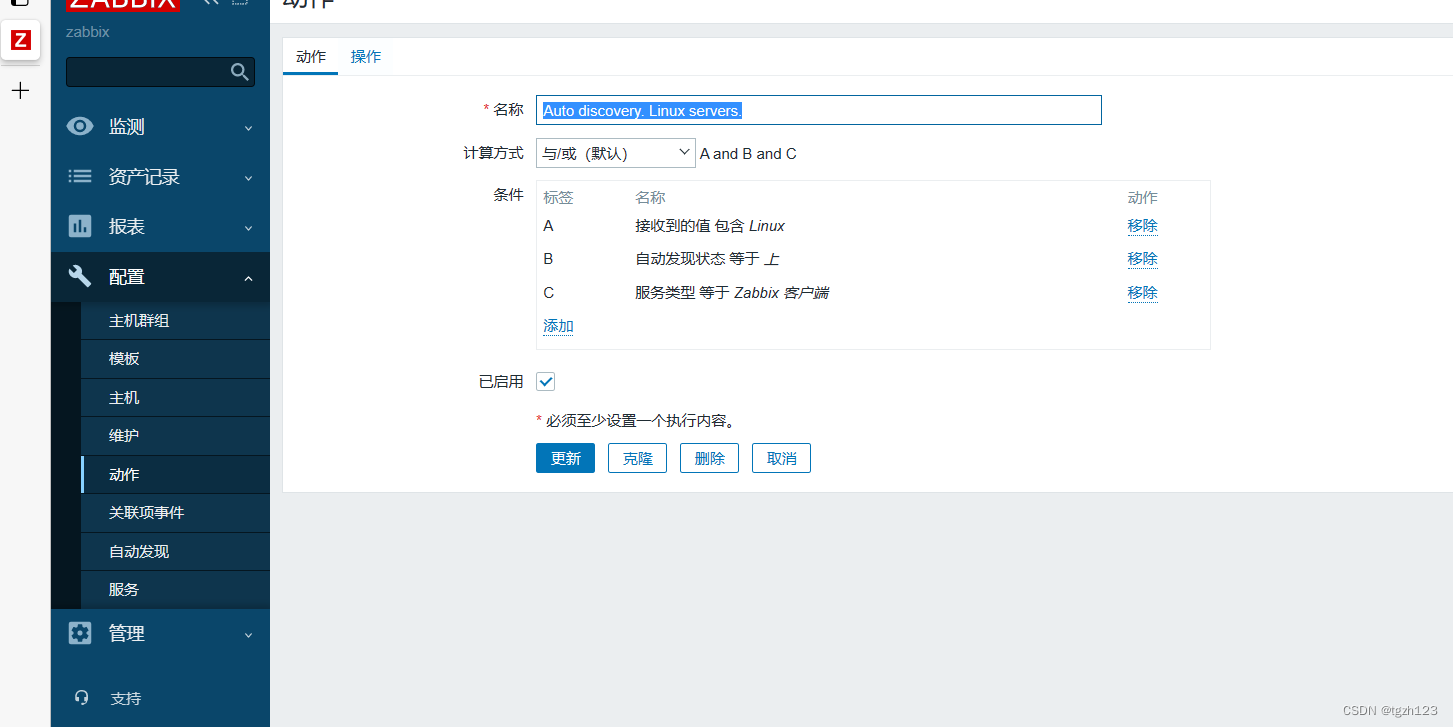This screenshot has height=727, width=1453.
Task: Add a new tab with plus icon
Action: point(20,91)
